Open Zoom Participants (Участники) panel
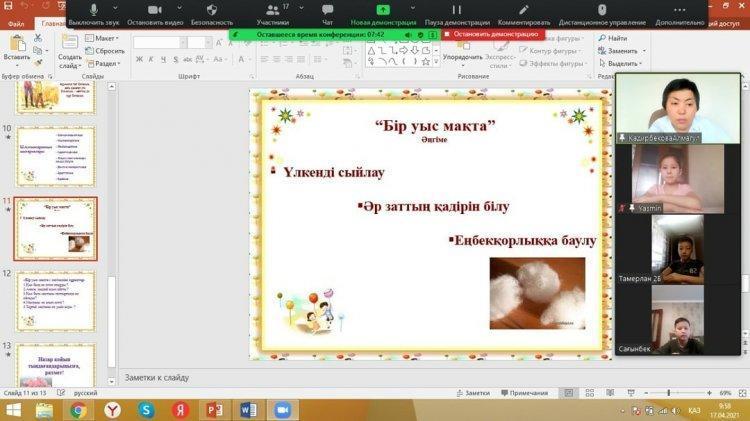 coord(273,14)
